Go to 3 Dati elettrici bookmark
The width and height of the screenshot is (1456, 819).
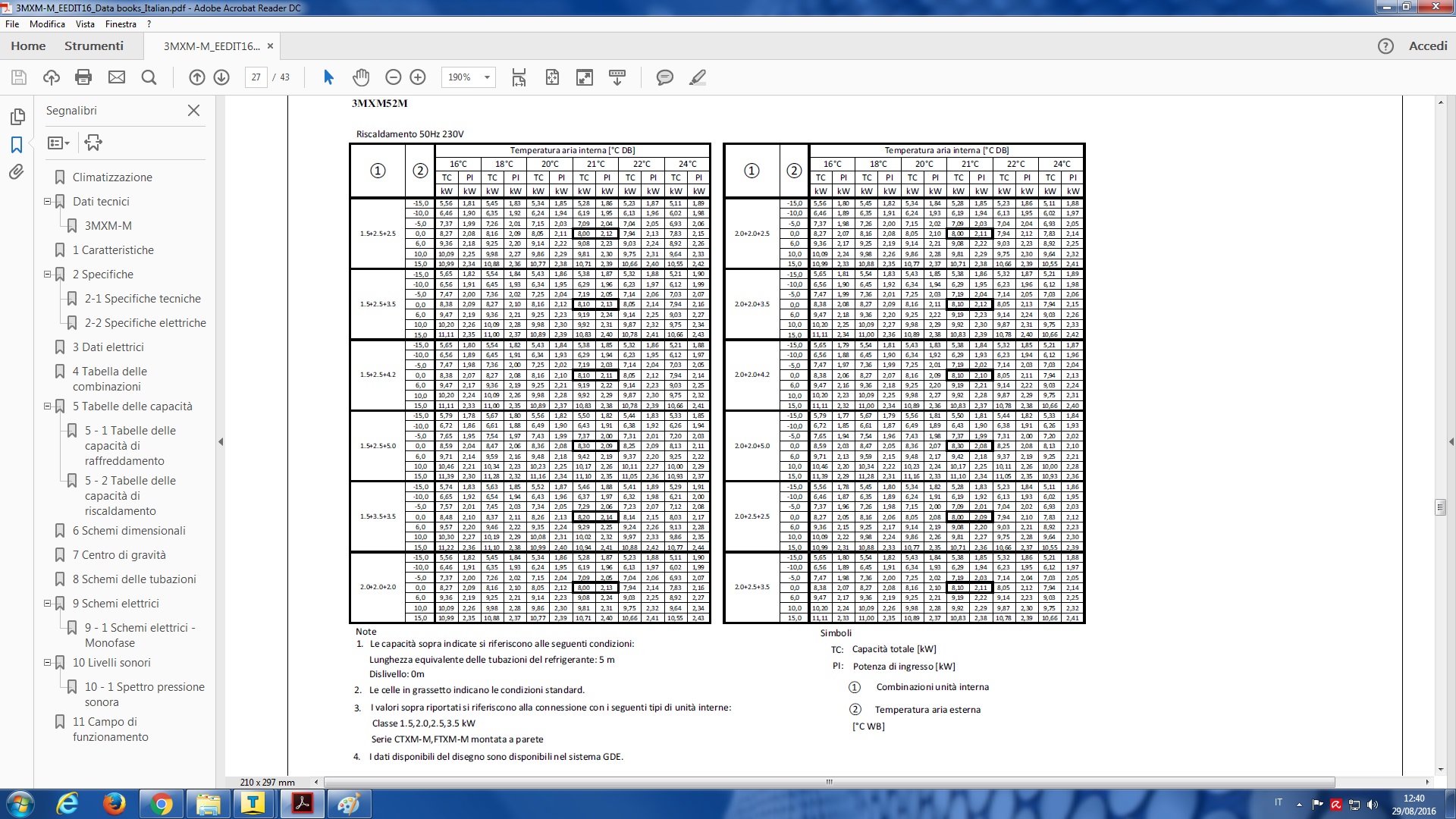tap(108, 347)
